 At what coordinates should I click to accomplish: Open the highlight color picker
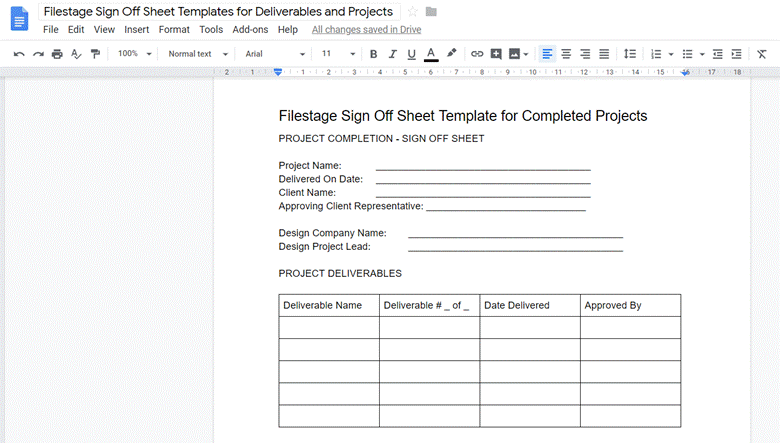451,53
